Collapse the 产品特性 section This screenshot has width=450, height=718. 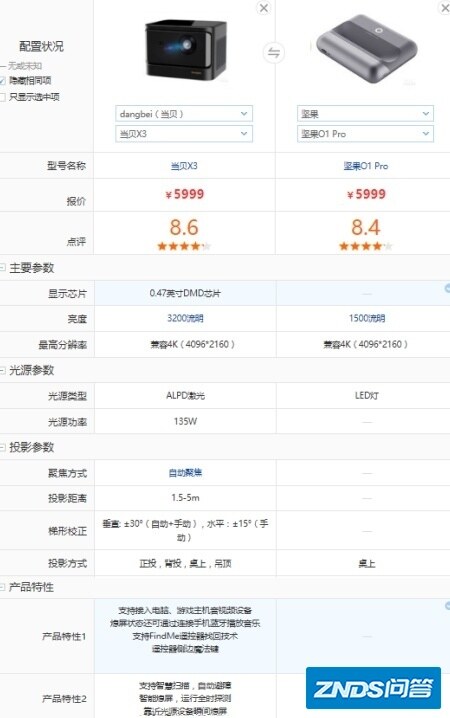2,587
